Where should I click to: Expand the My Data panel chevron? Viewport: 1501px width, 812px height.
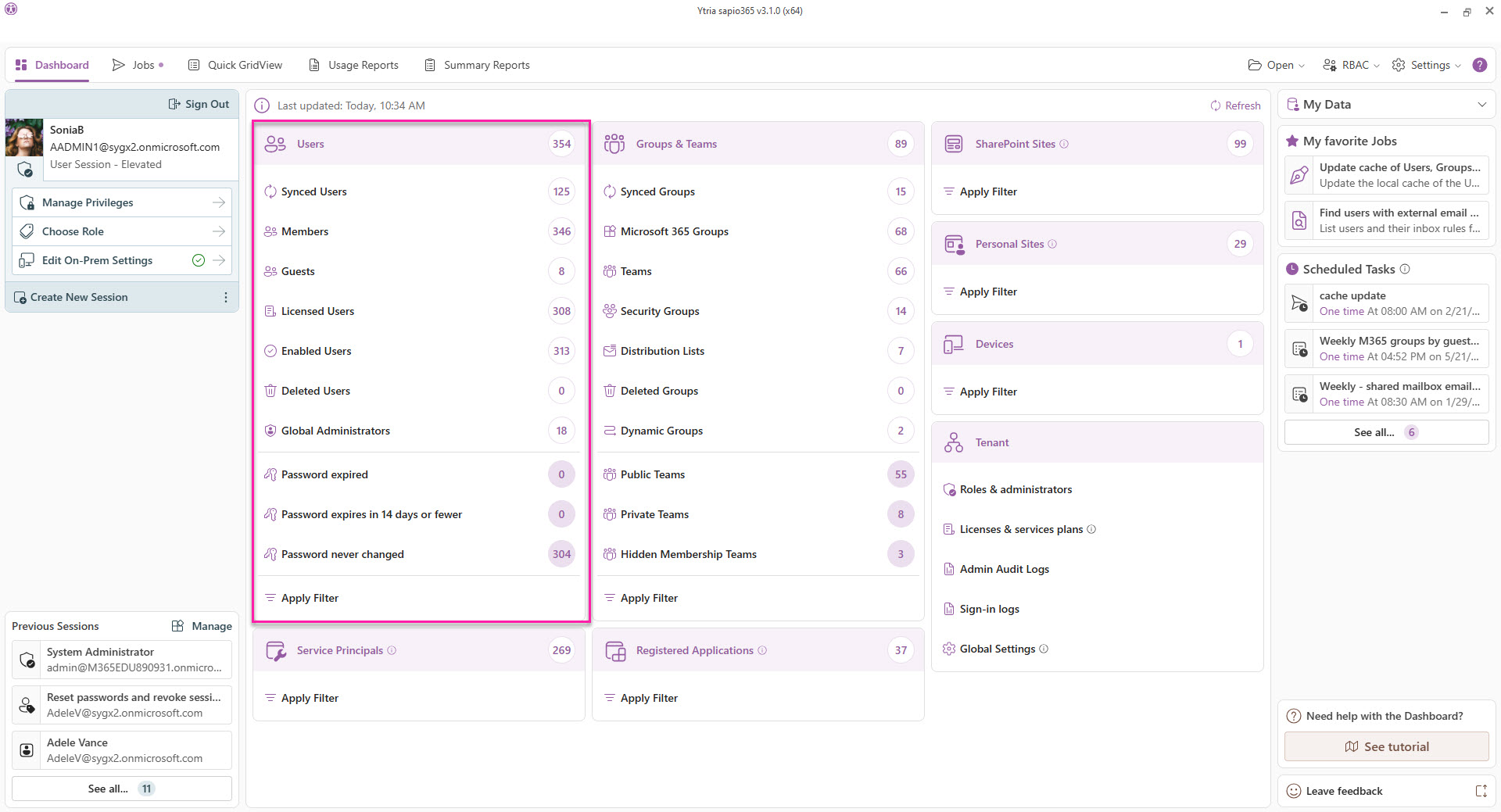pyautogui.click(x=1481, y=105)
